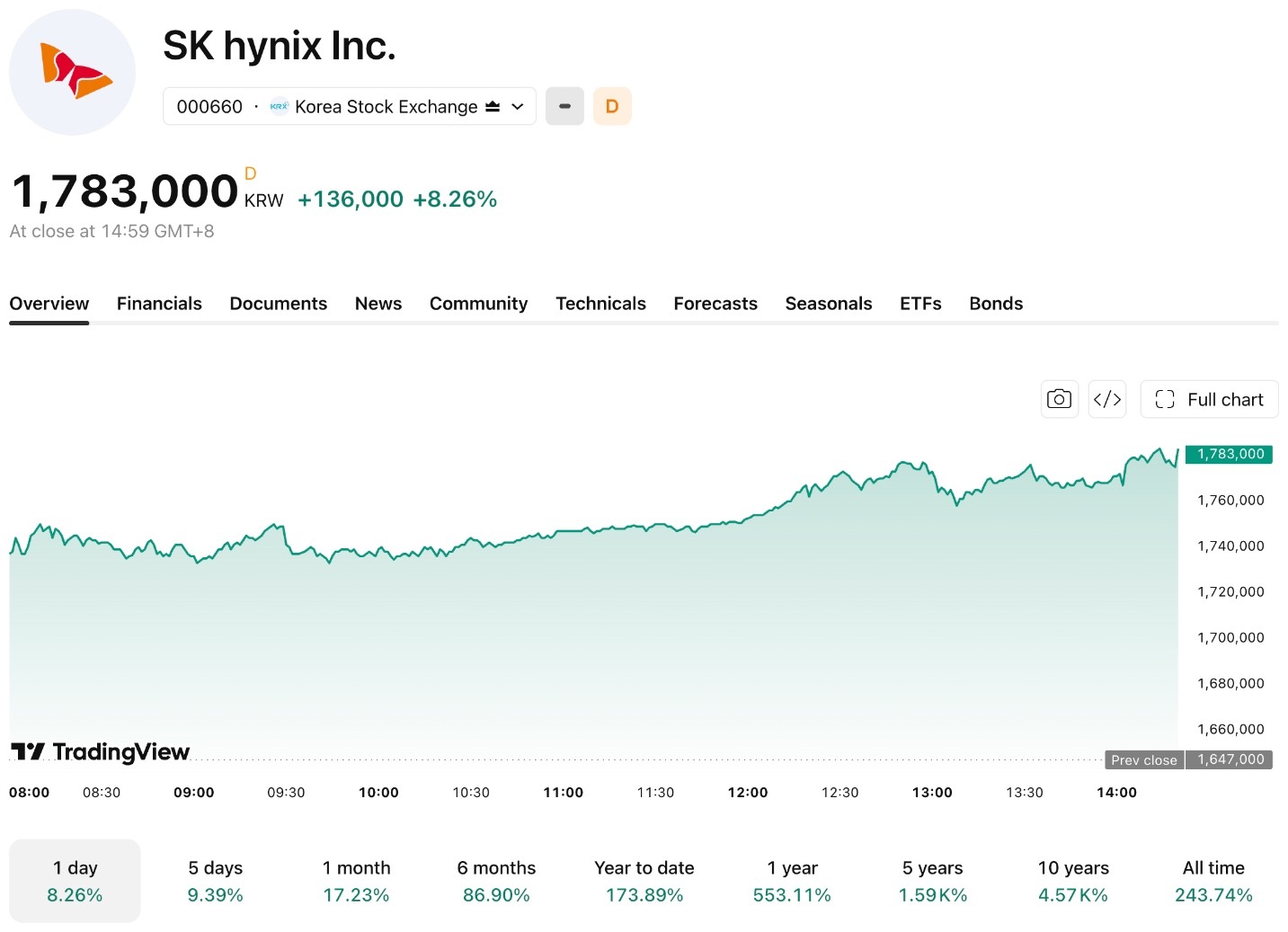Click the SK hynix company logo
Viewport: 1288px width, 932px height.
72,72
